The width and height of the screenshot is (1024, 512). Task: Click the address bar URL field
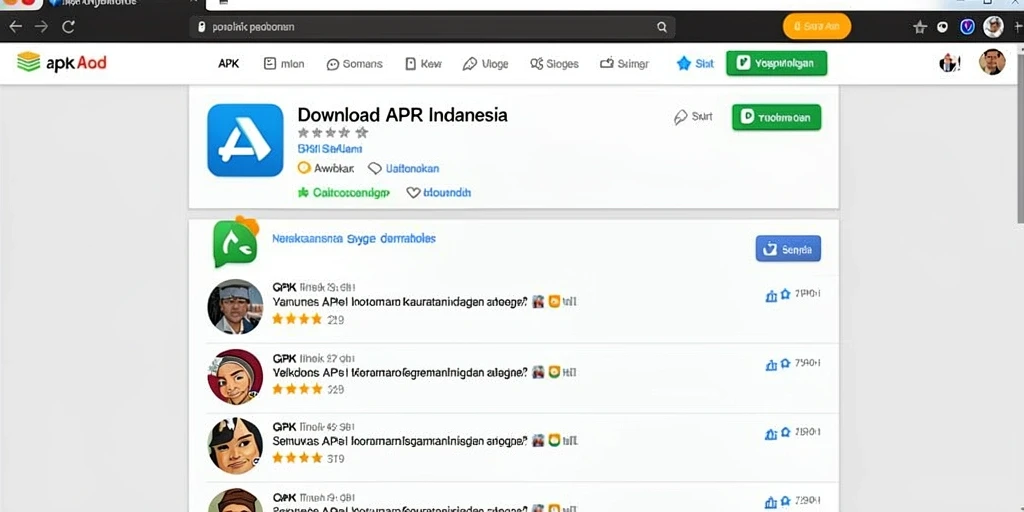coord(432,27)
